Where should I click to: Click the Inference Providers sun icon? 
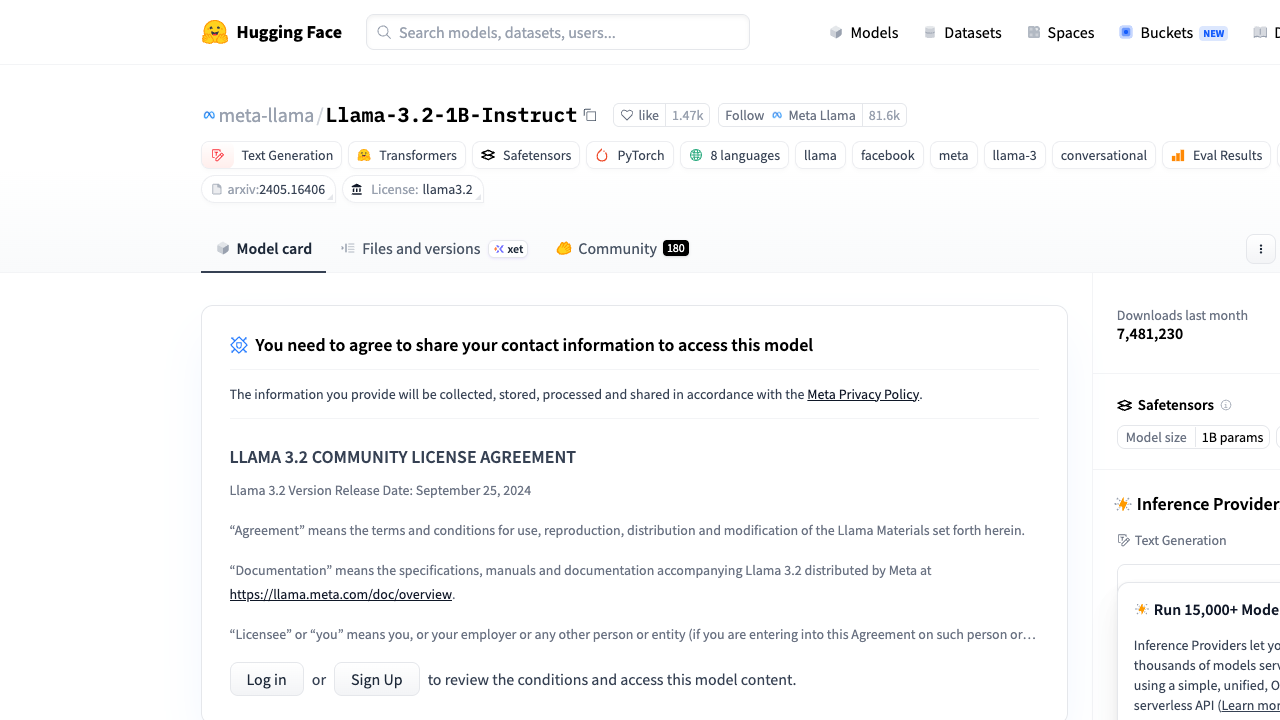tap(1123, 504)
